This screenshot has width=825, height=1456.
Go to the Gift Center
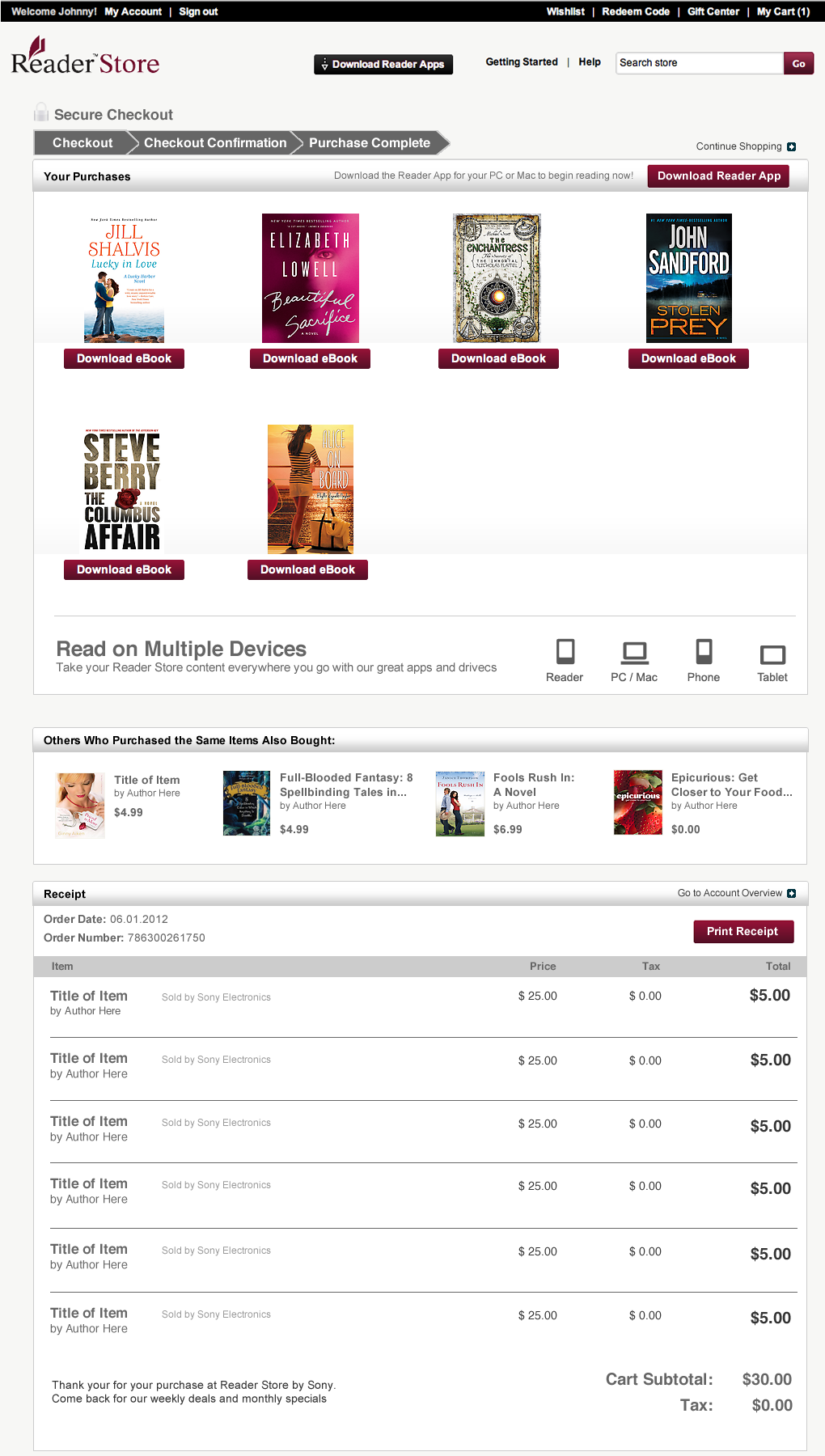[713, 11]
